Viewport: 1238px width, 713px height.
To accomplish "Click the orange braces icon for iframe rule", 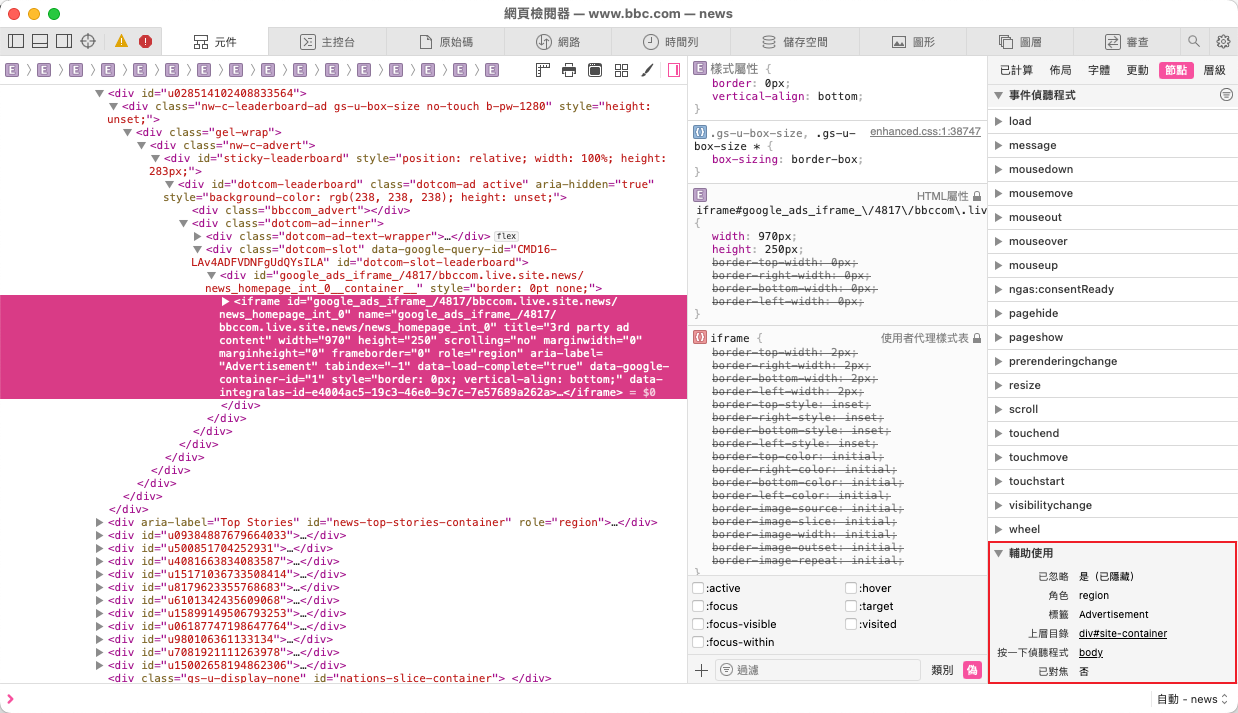I will point(700,338).
